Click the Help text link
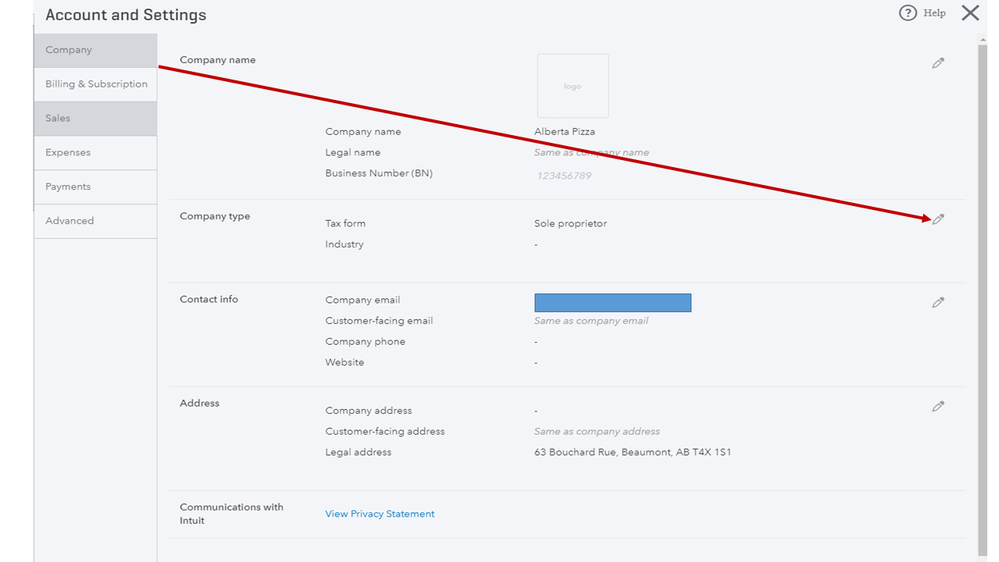999x562 pixels. (x=935, y=13)
